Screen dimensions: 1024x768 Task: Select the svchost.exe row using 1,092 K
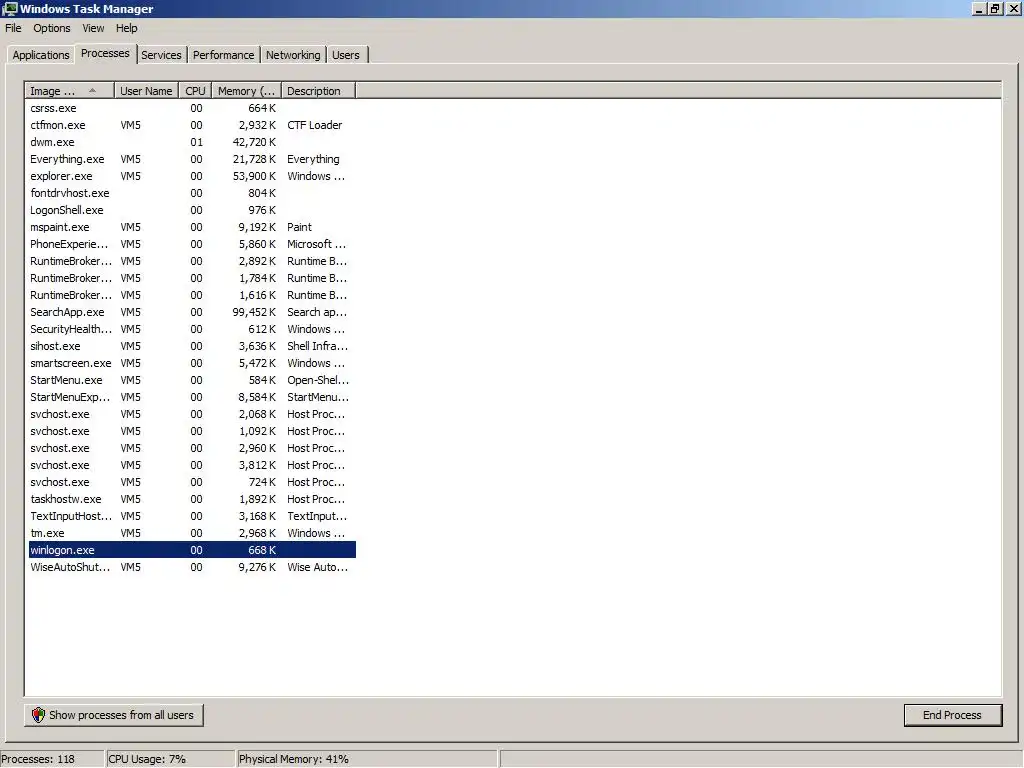(x=192, y=431)
